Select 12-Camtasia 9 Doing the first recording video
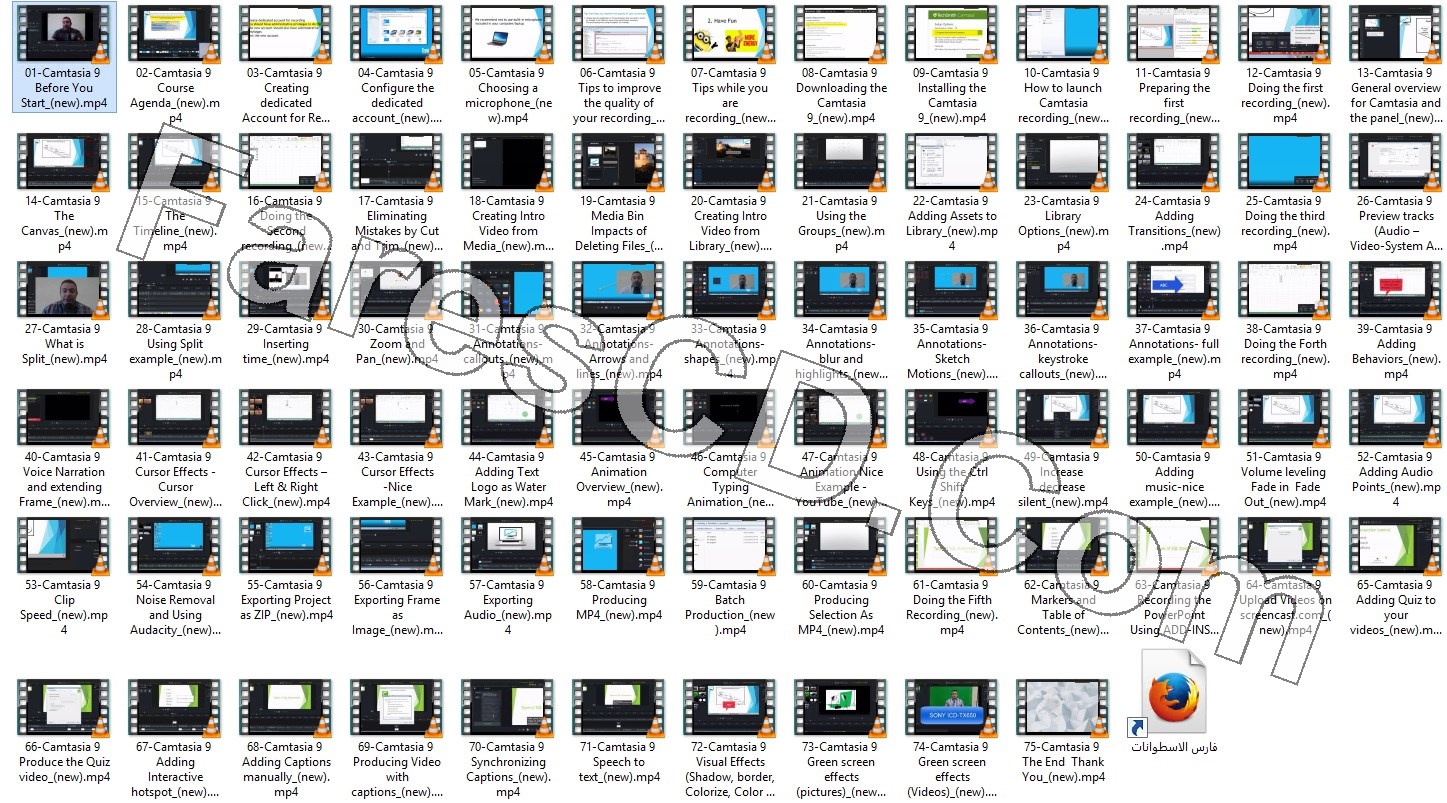 [x=1285, y=64]
